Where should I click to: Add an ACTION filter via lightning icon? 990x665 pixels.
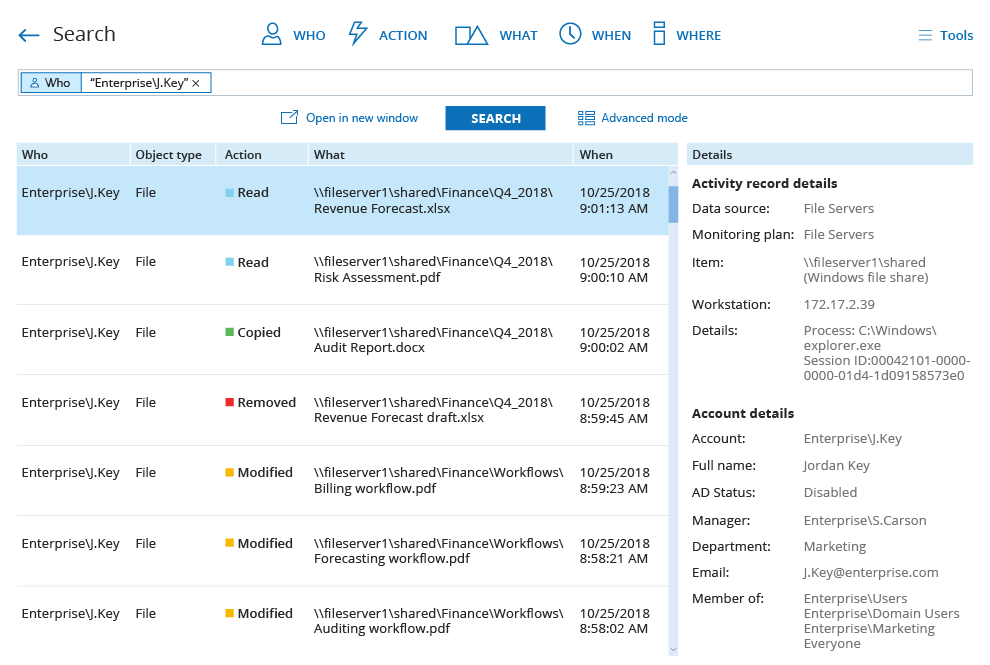pyautogui.click(x=358, y=33)
